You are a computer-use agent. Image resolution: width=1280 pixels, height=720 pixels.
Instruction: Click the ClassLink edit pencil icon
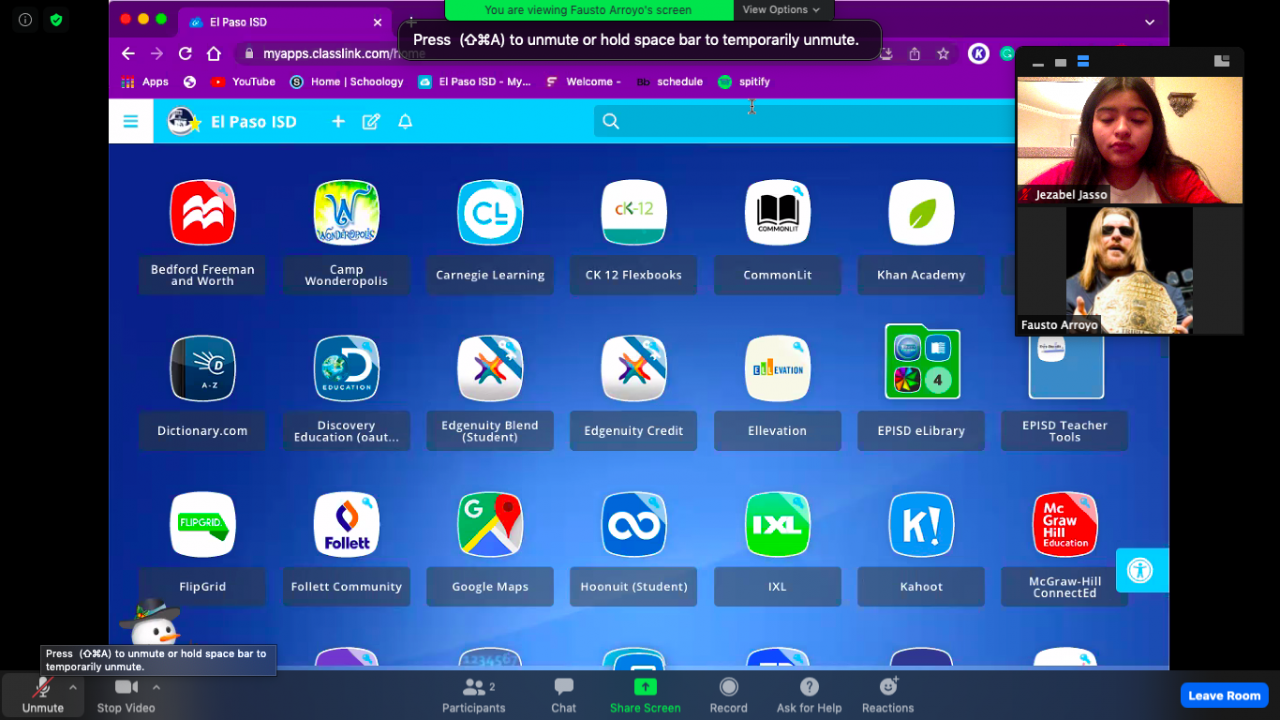pyautogui.click(x=371, y=121)
